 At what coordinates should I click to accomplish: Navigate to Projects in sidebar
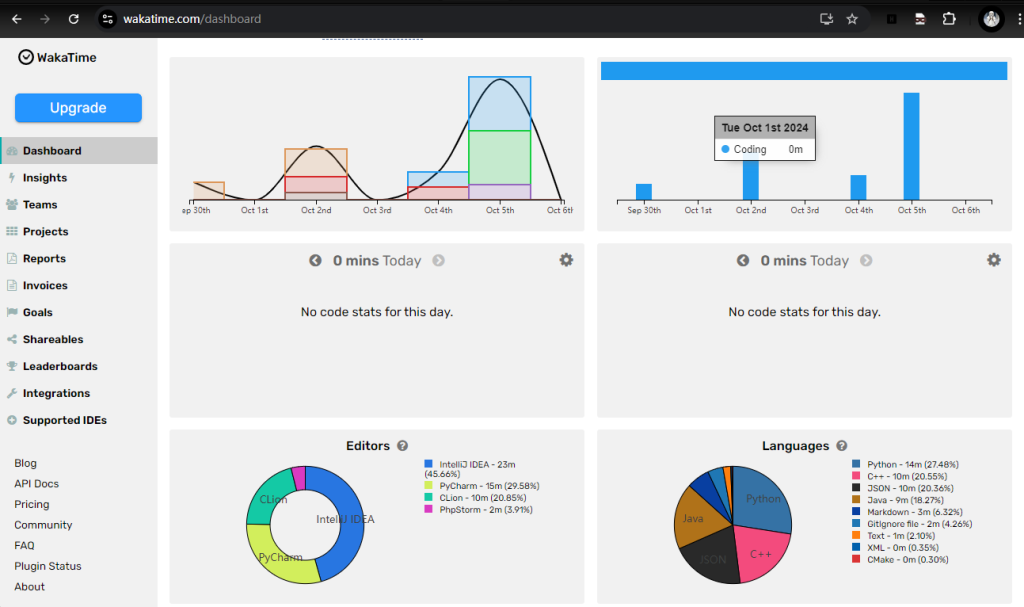point(45,232)
